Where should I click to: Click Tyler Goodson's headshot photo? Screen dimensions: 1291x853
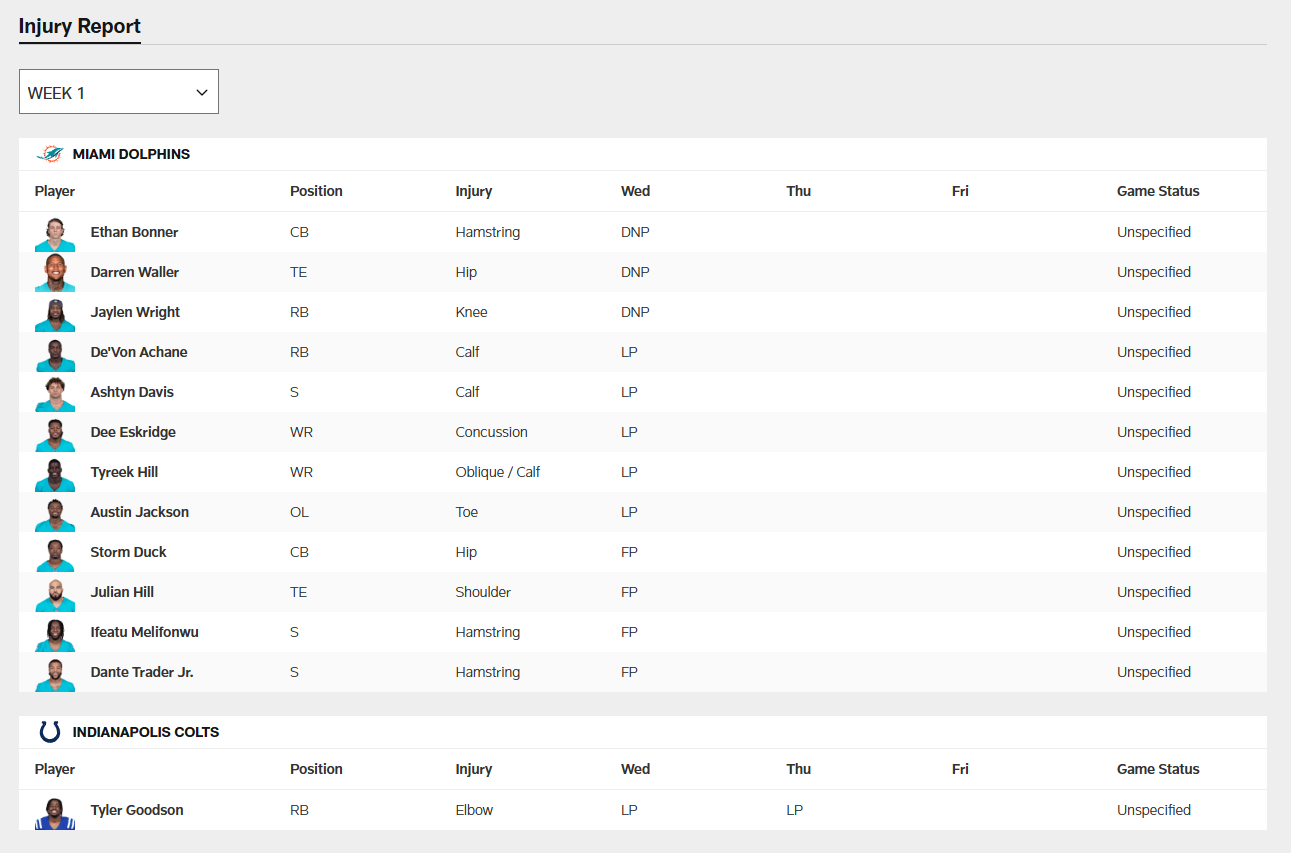point(54,811)
